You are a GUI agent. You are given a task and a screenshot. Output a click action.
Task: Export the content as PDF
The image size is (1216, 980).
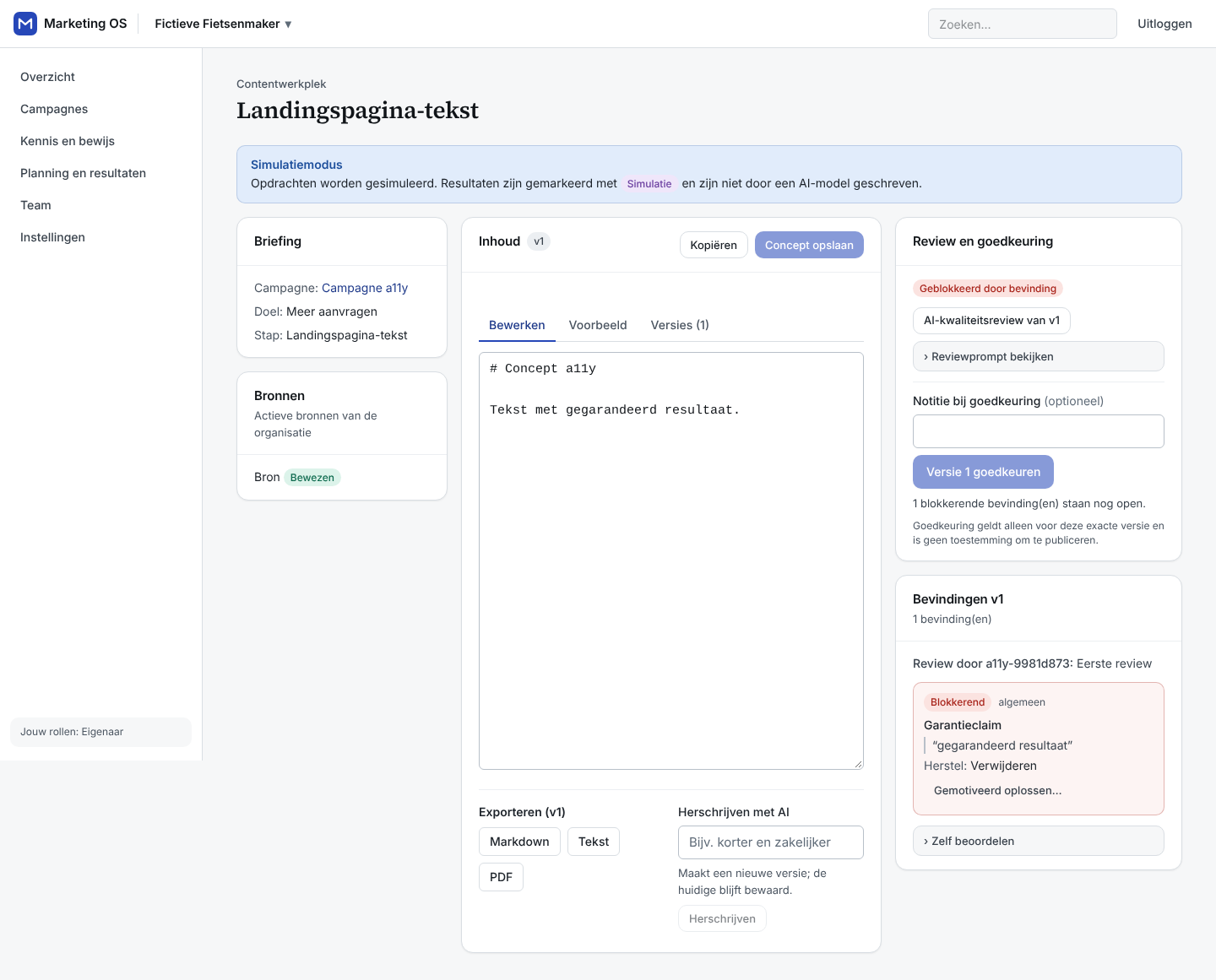pyautogui.click(x=501, y=877)
